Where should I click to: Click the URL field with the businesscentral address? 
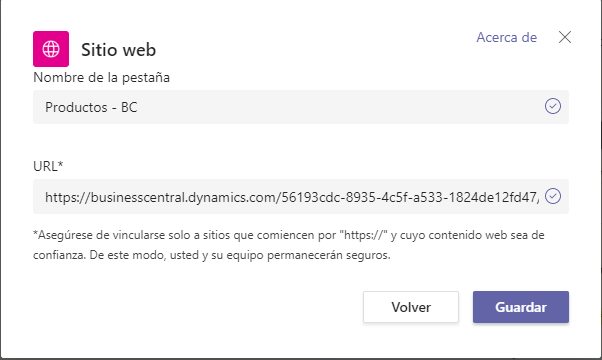click(x=301, y=197)
